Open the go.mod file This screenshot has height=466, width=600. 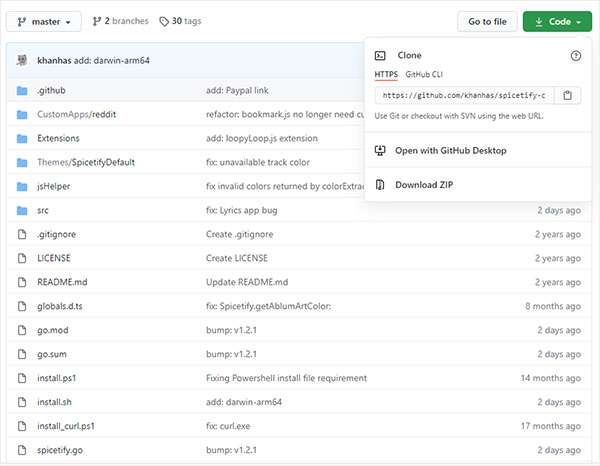53,330
